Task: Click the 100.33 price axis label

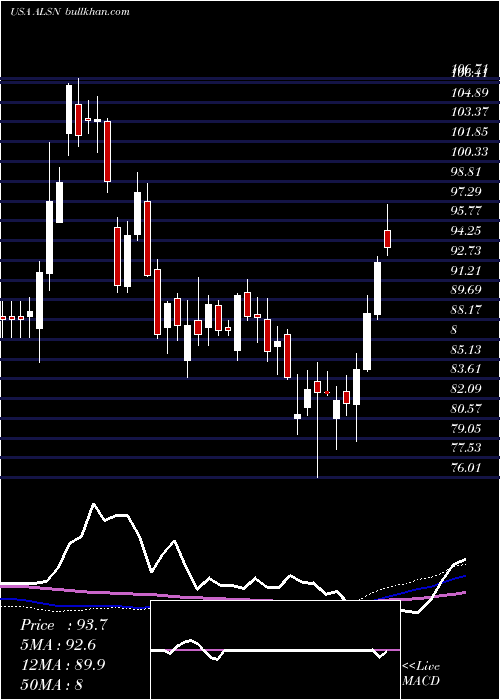Action: tap(469, 152)
